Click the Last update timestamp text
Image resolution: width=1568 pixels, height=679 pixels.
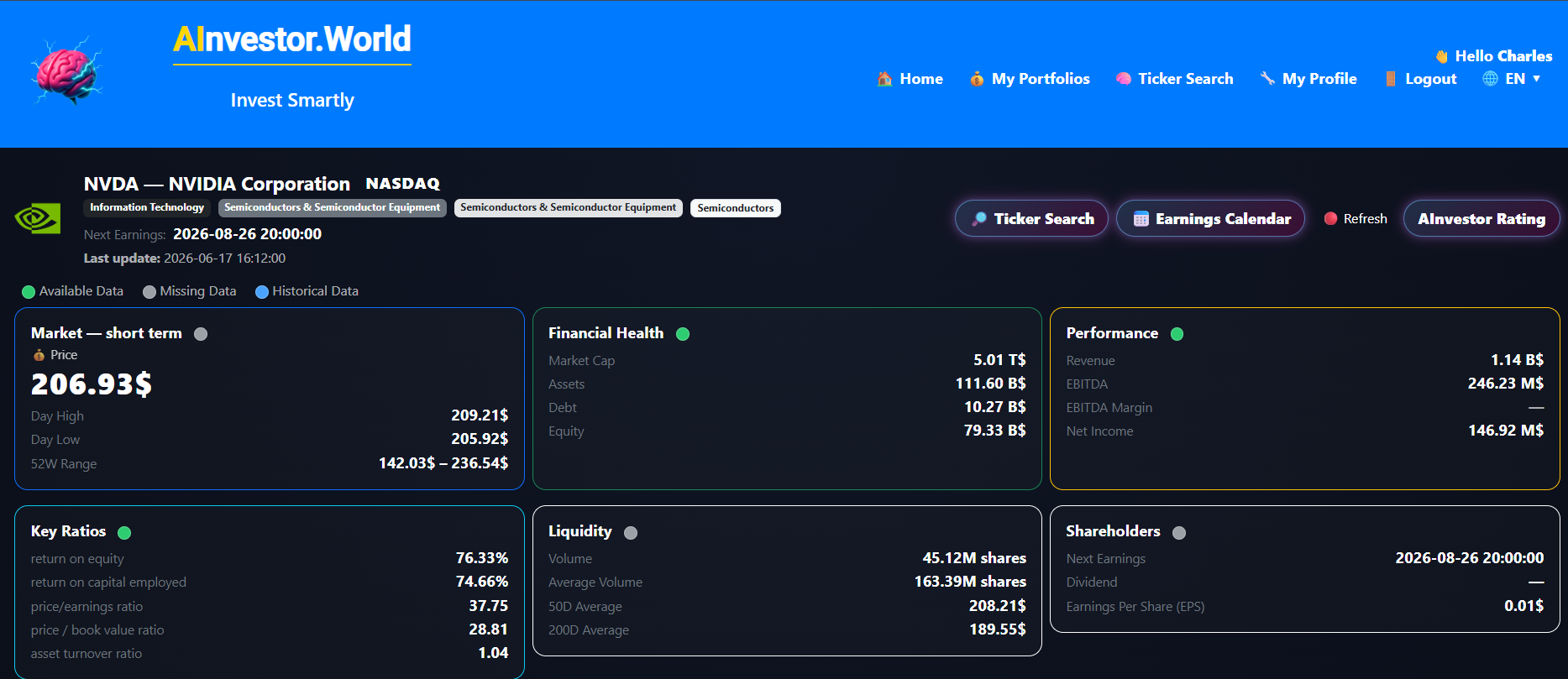pyautogui.click(x=185, y=259)
